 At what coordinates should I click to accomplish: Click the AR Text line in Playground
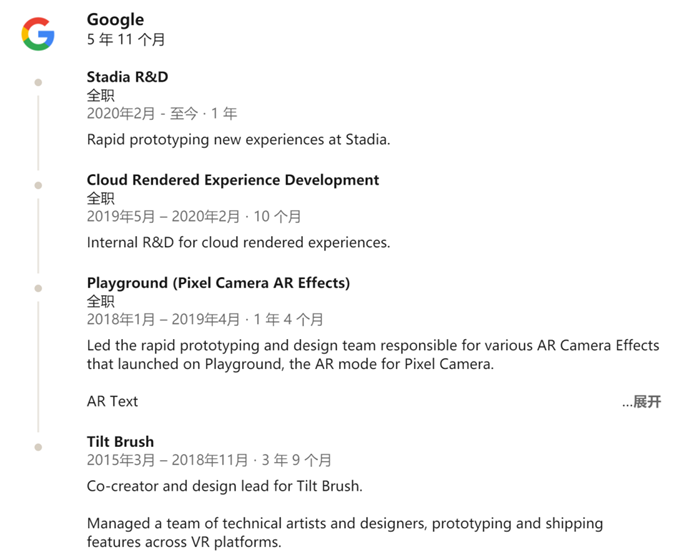coord(112,402)
